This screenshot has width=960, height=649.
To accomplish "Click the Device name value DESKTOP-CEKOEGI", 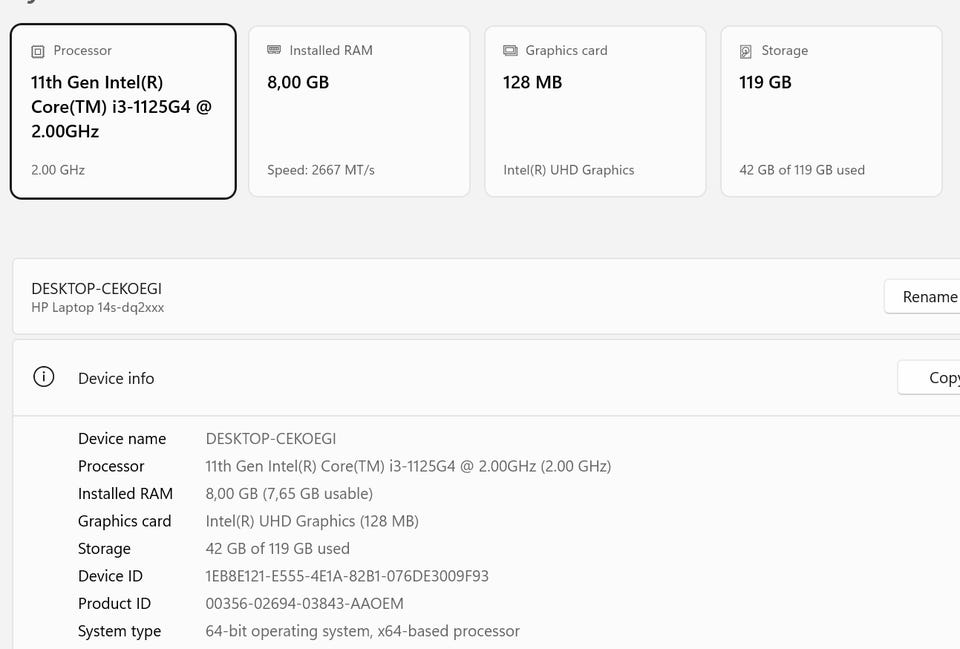I will point(271,439).
